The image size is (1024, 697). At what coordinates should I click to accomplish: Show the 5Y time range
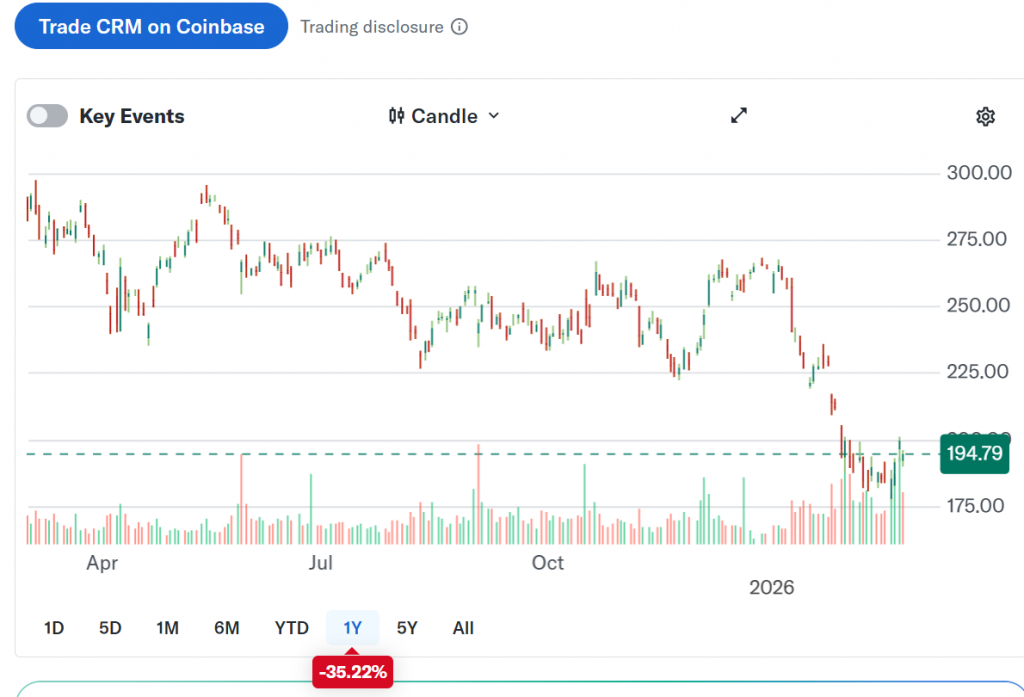[407, 628]
